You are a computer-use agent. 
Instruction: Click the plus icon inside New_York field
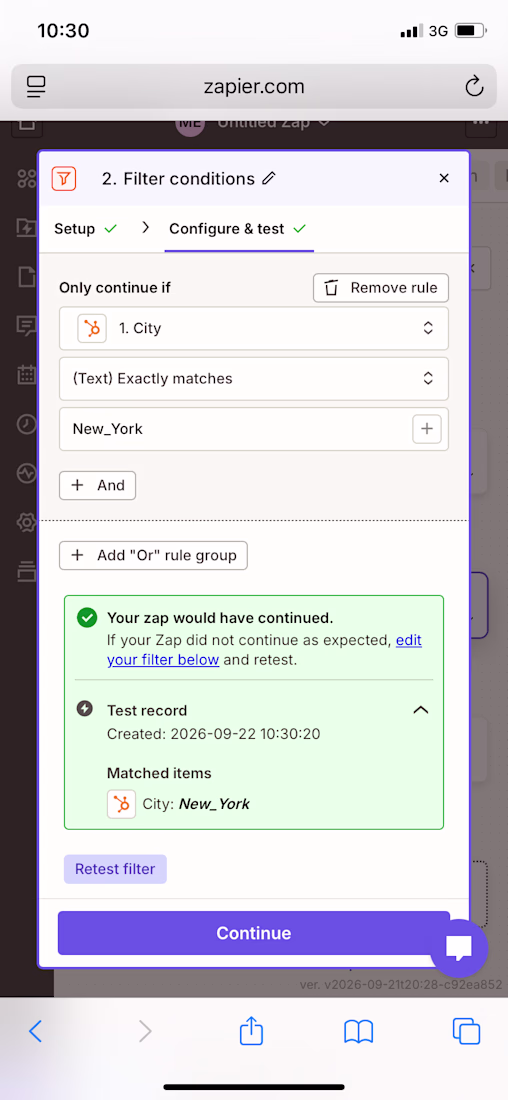[427, 429]
